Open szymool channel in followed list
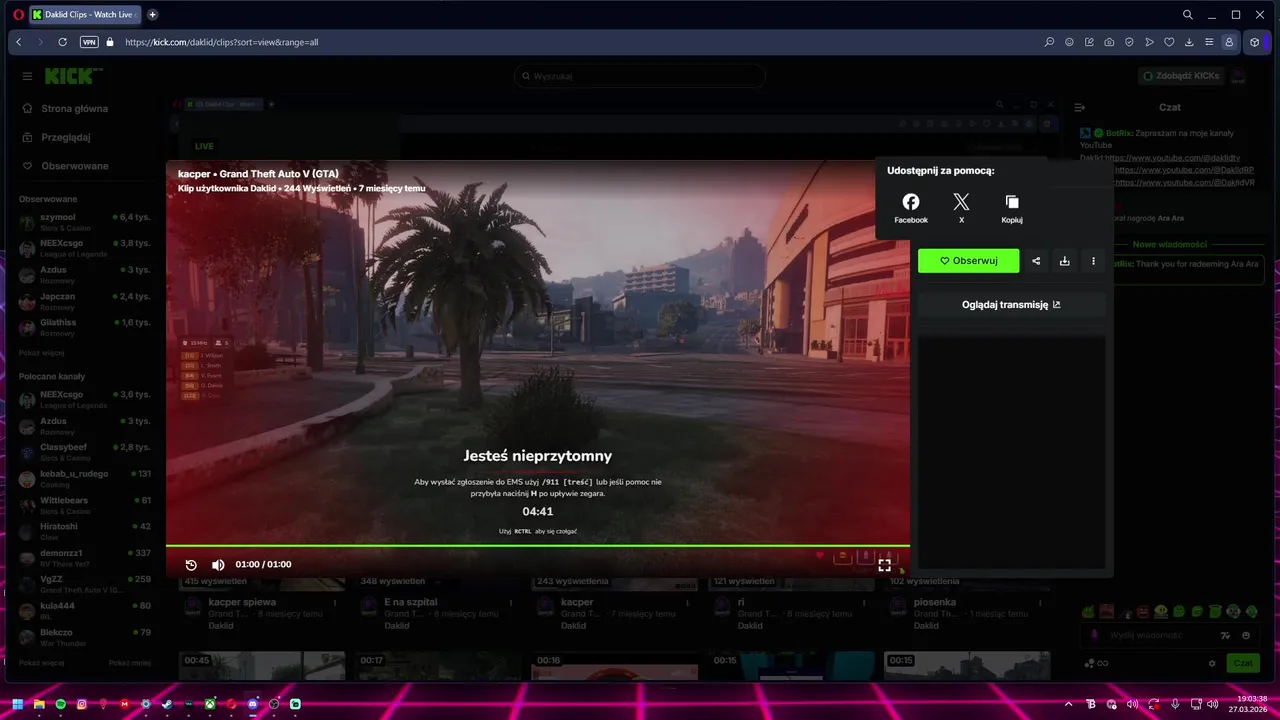Image resolution: width=1280 pixels, height=720 pixels. 85,221
